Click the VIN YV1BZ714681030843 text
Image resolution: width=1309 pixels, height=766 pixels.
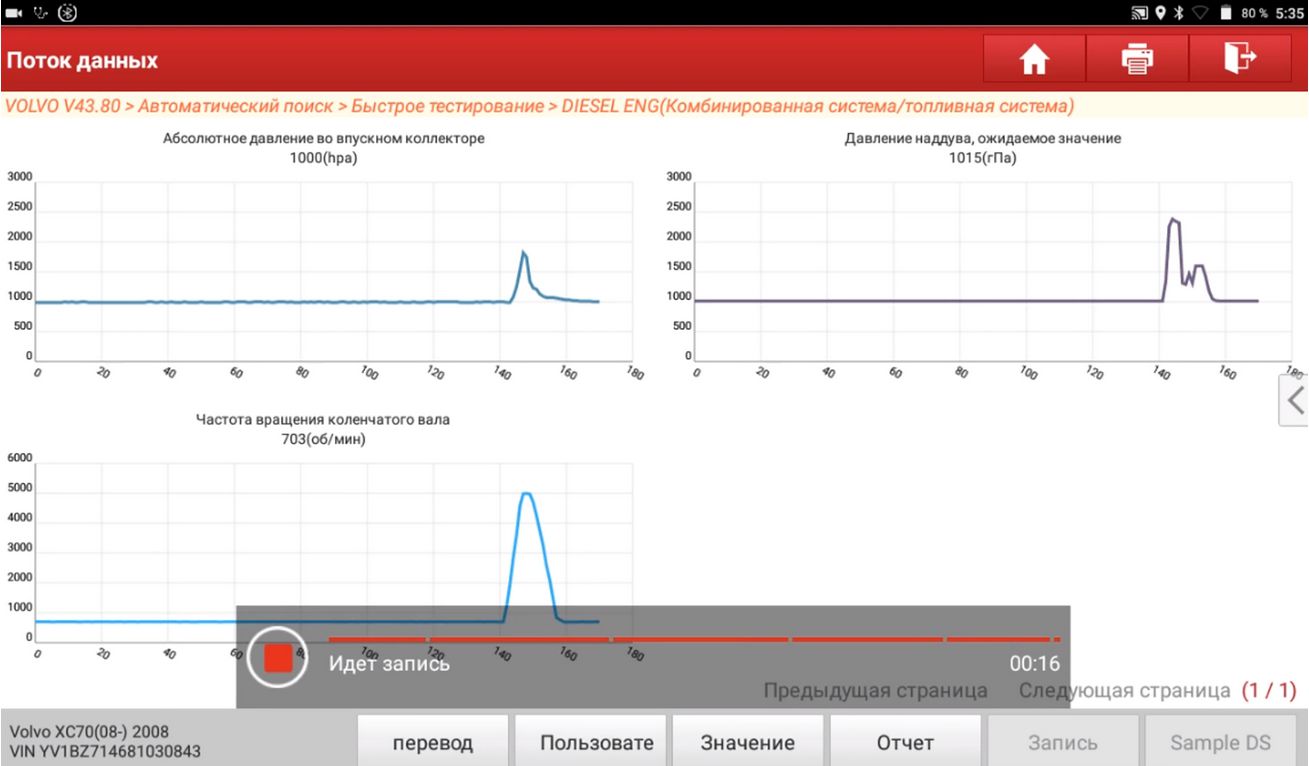pyautogui.click(x=104, y=749)
